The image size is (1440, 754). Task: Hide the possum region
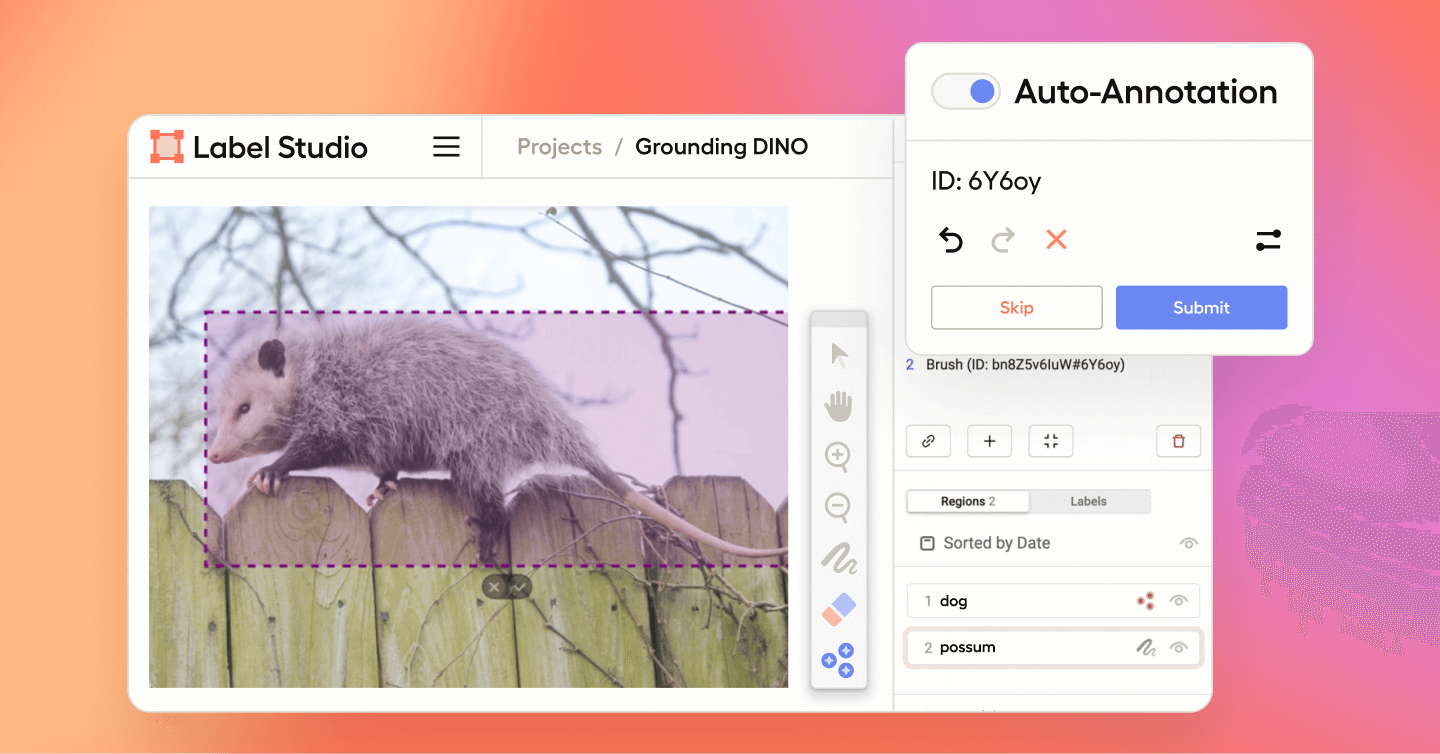pos(1179,647)
